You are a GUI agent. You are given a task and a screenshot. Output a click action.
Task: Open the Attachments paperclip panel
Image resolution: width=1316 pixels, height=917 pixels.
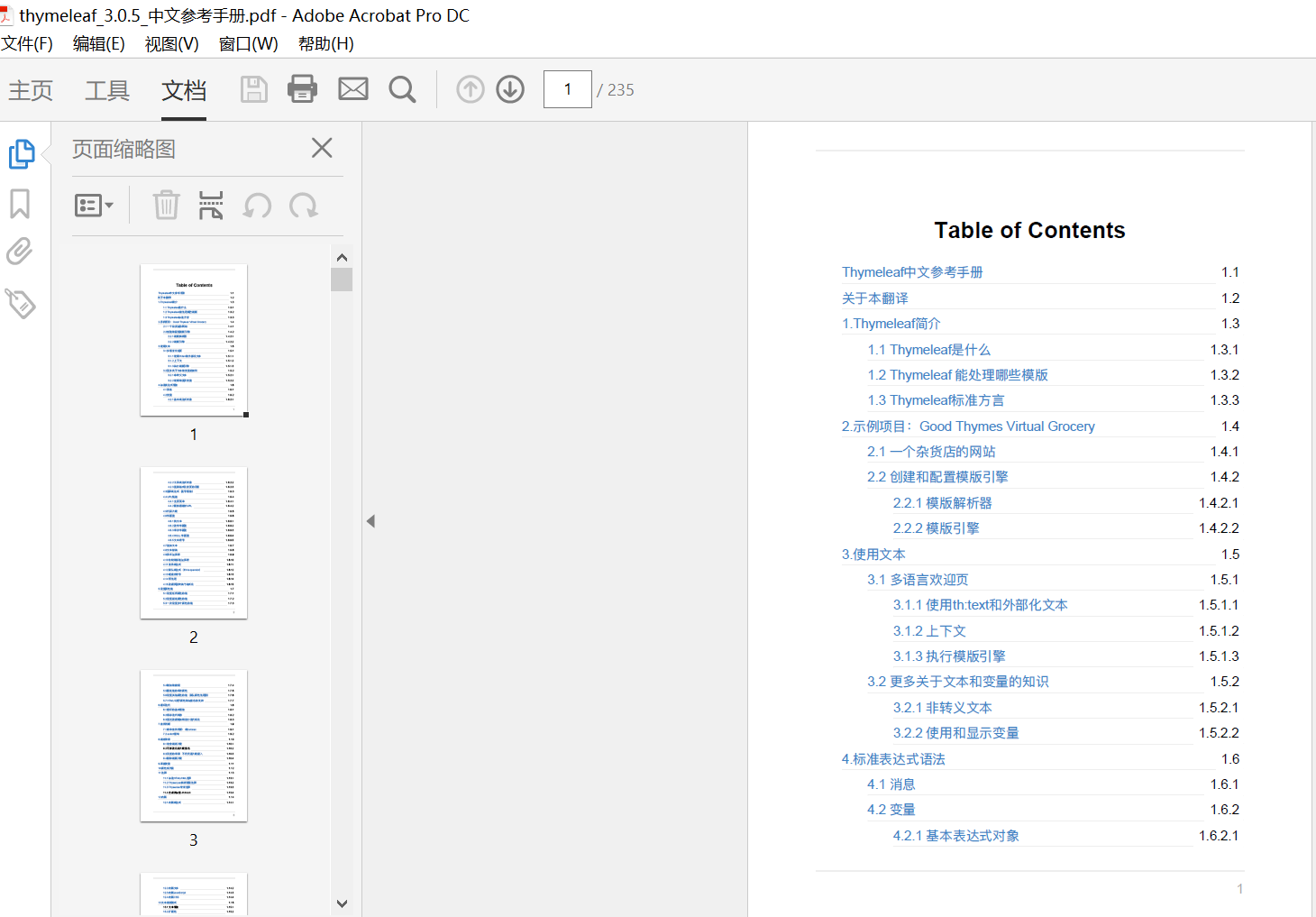(20, 252)
